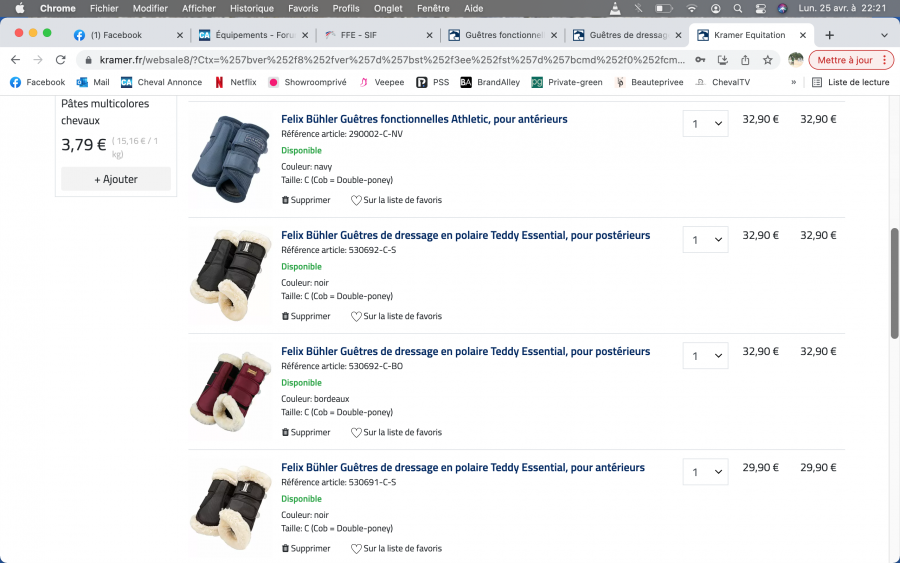Click the Netflix bookmark in bookmarks bar
900x563 pixels.
tap(235, 82)
